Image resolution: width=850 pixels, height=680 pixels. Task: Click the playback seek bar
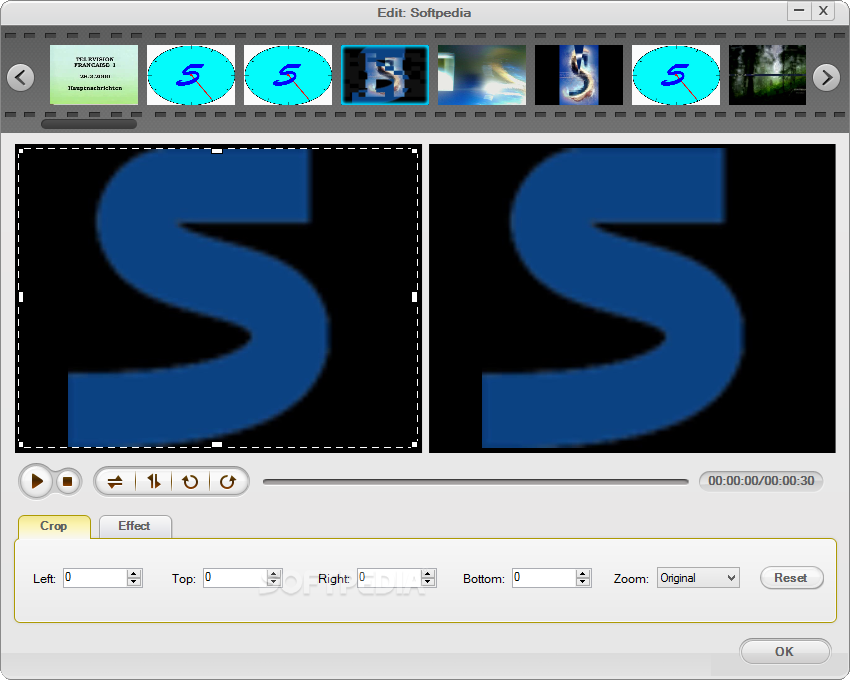475,482
